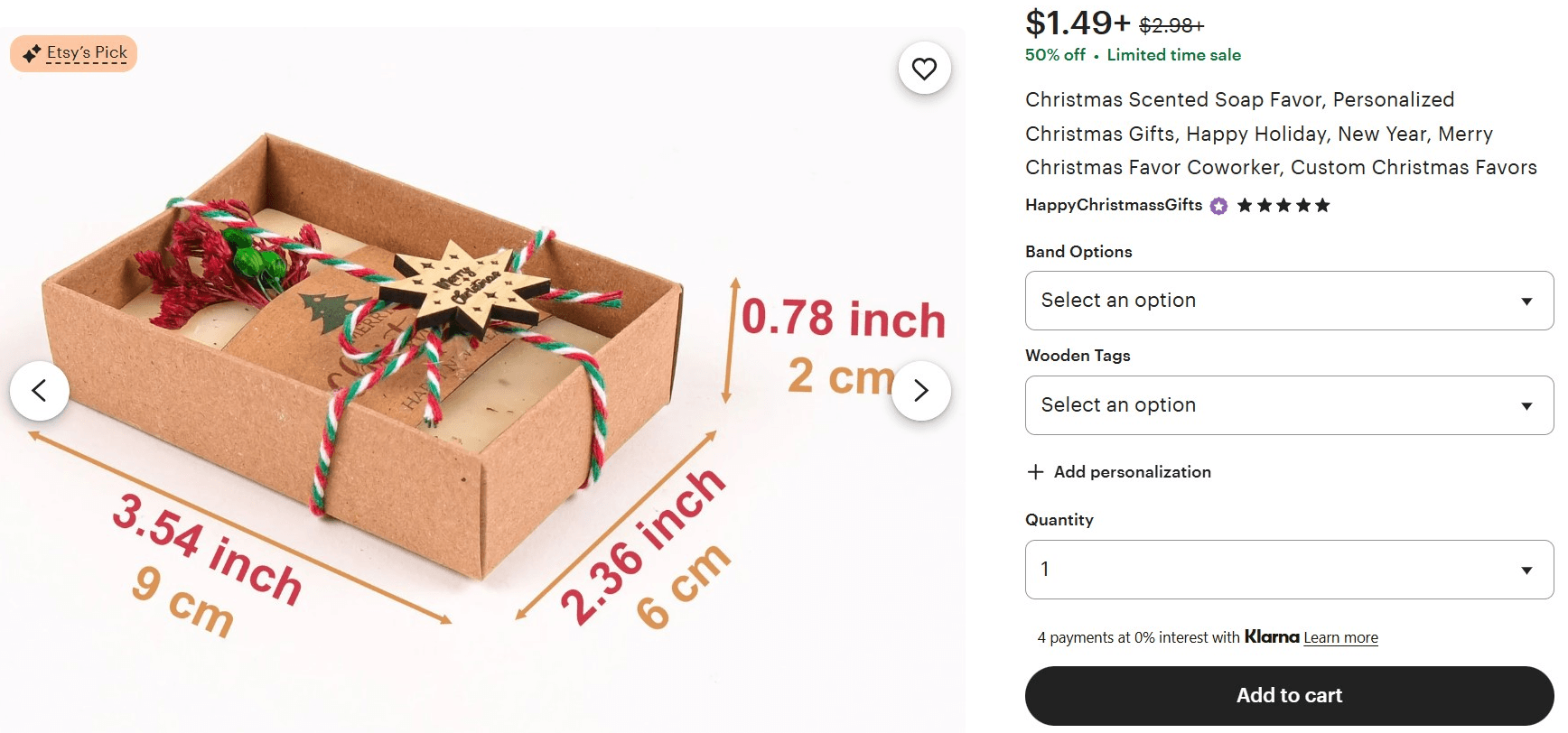Click the Add to cart button
The width and height of the screenshot is (1568, 733).
click(x=1289, y=695)
